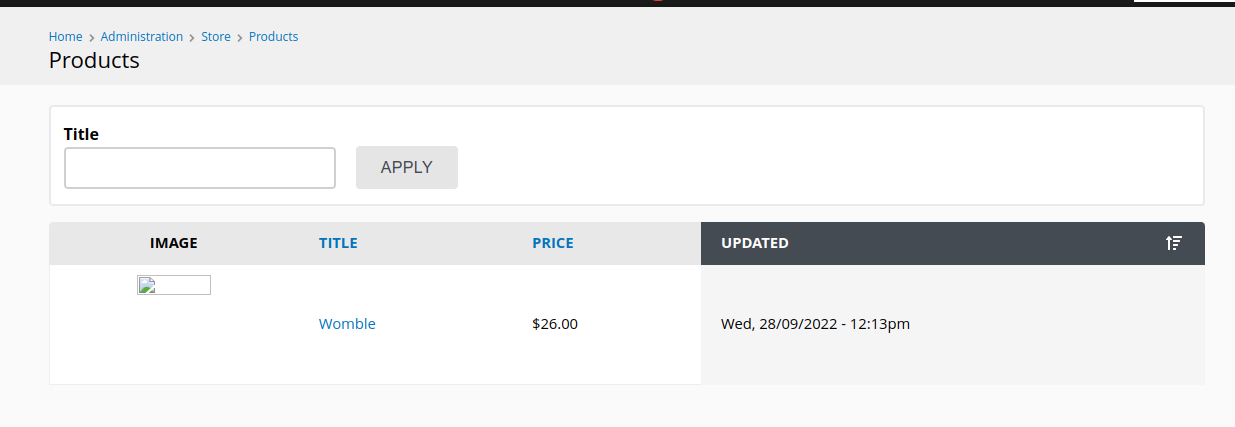Click the Products page heading
Viewport: 1235px width, 427px height.
(94, 60)
